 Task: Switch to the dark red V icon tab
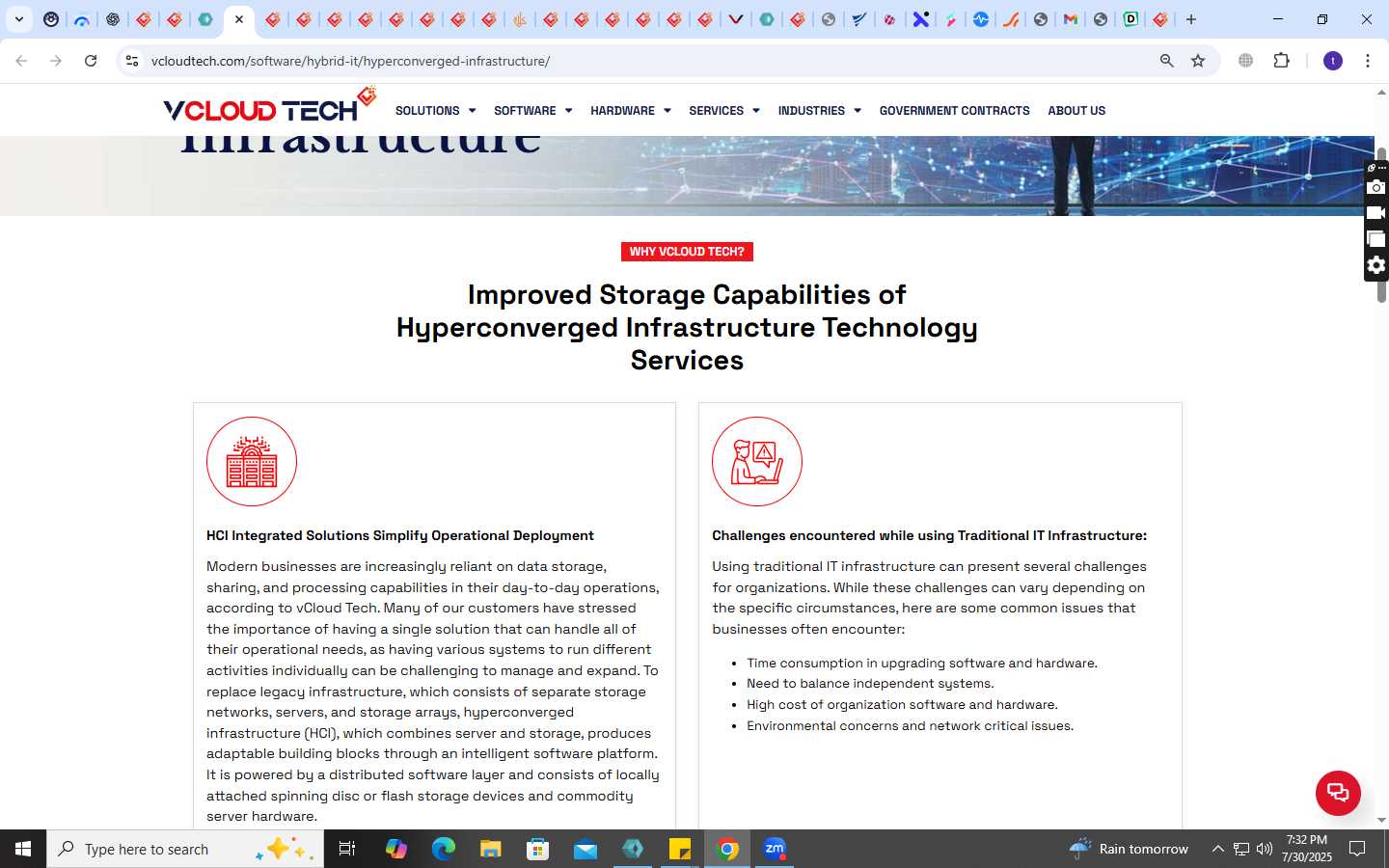pos(736,19)
